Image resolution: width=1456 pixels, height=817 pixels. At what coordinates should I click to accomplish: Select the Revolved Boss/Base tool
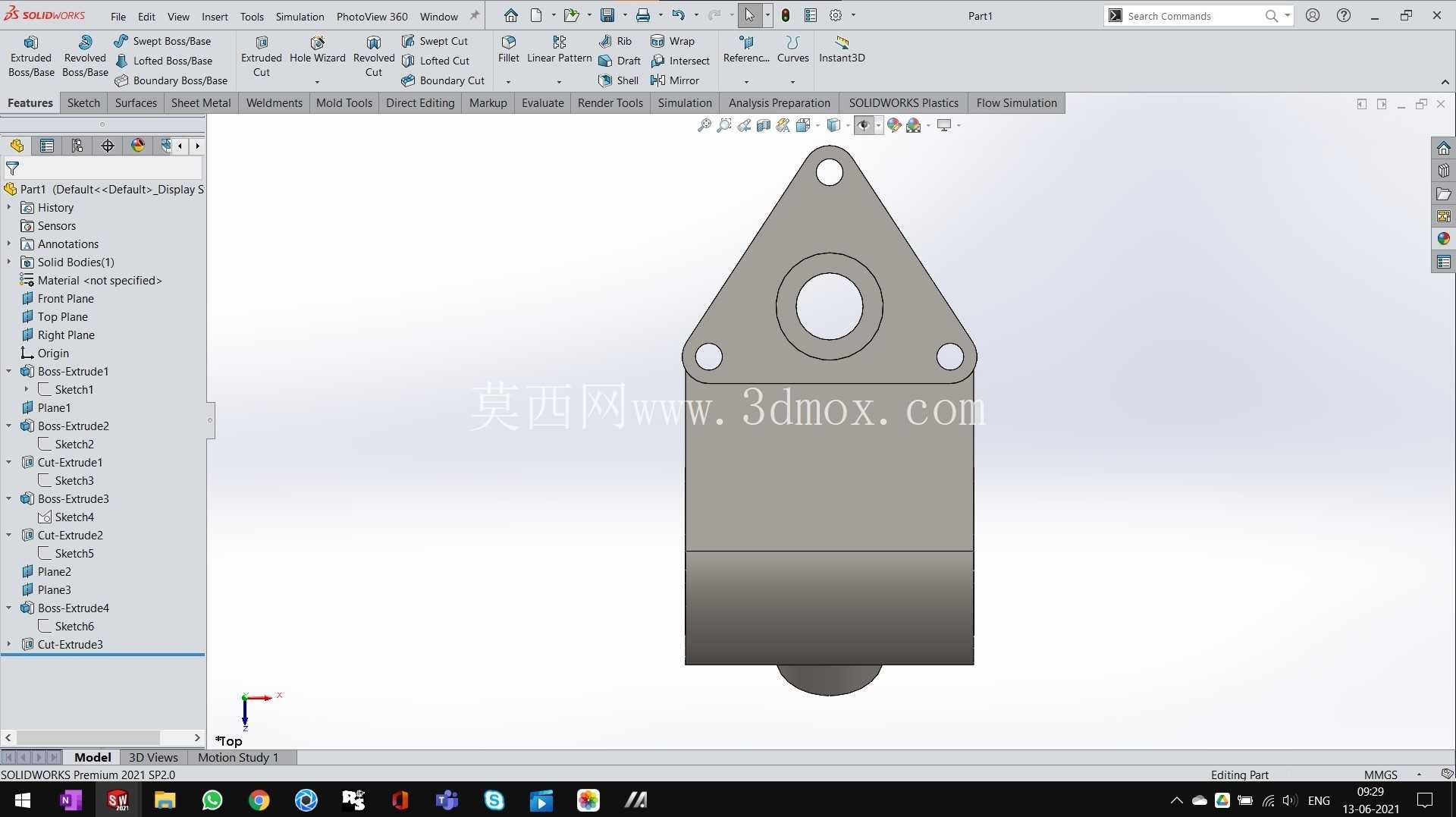85,56
